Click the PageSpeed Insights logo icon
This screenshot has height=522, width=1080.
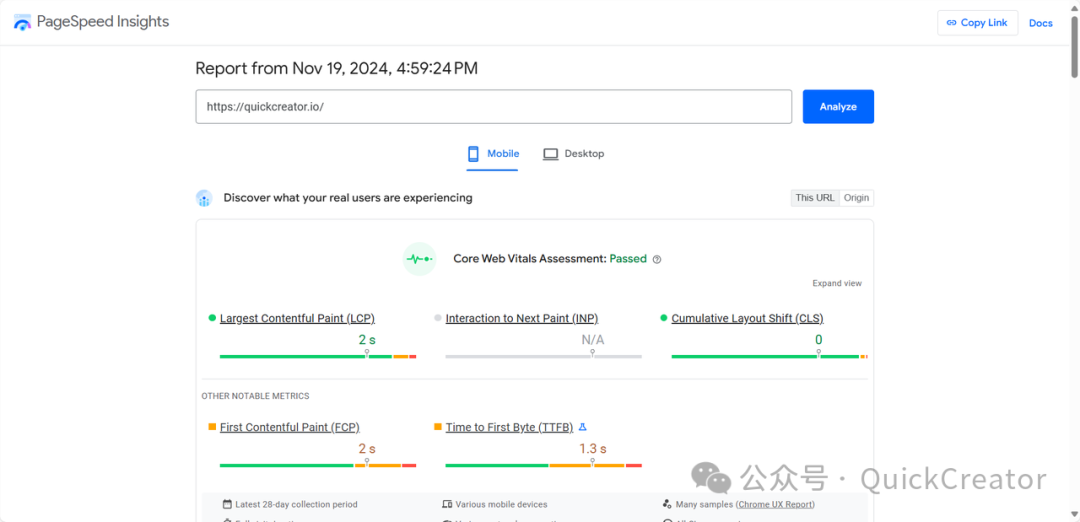(x=22, y=22)
